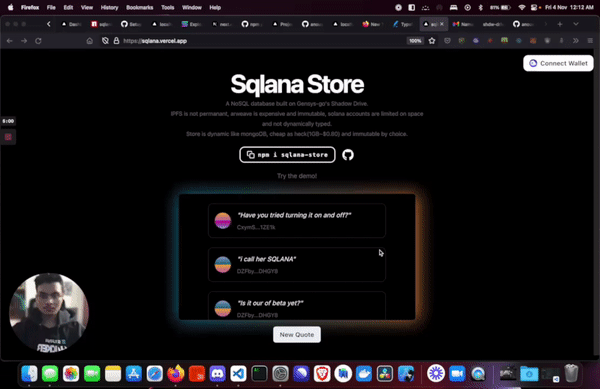Click the 5:00 recording timer
The image size is (600, 389).
(x=8, y=121)
